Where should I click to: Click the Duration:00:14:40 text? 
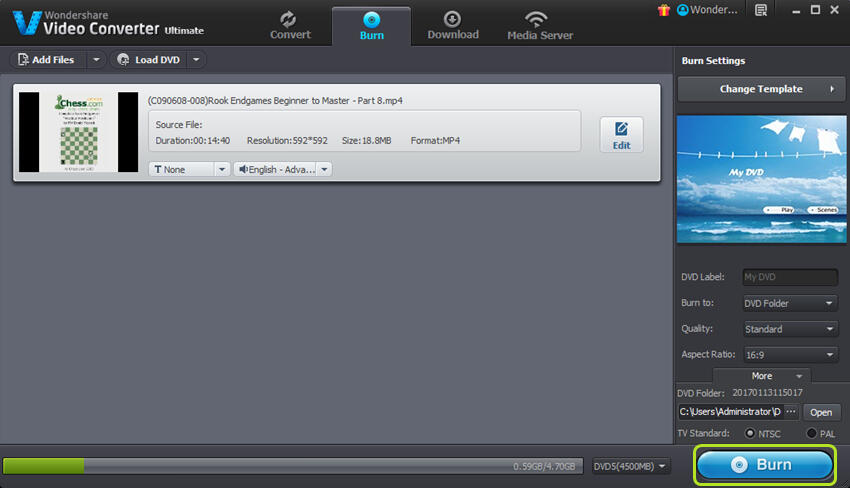point(192,140)
